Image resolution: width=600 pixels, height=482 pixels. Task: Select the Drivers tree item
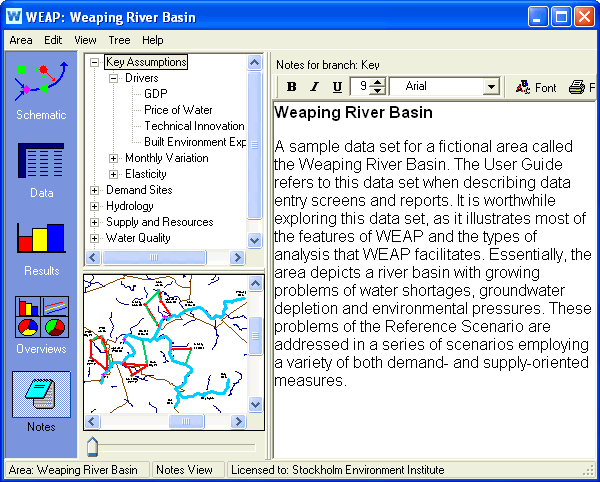click(x=142, y=78)
